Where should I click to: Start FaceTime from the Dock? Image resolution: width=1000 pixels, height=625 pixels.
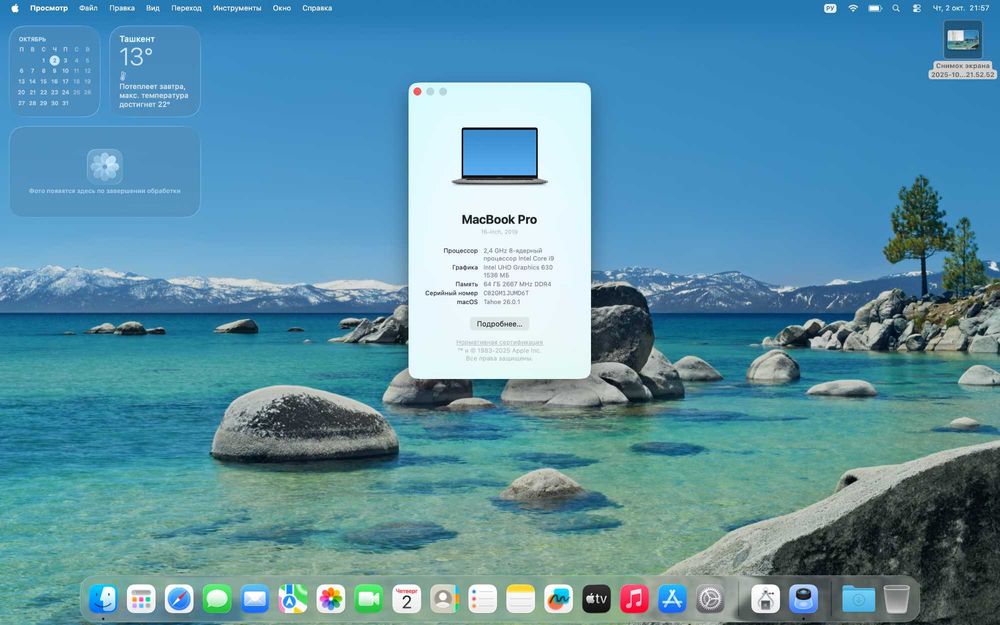click(369, 599)
